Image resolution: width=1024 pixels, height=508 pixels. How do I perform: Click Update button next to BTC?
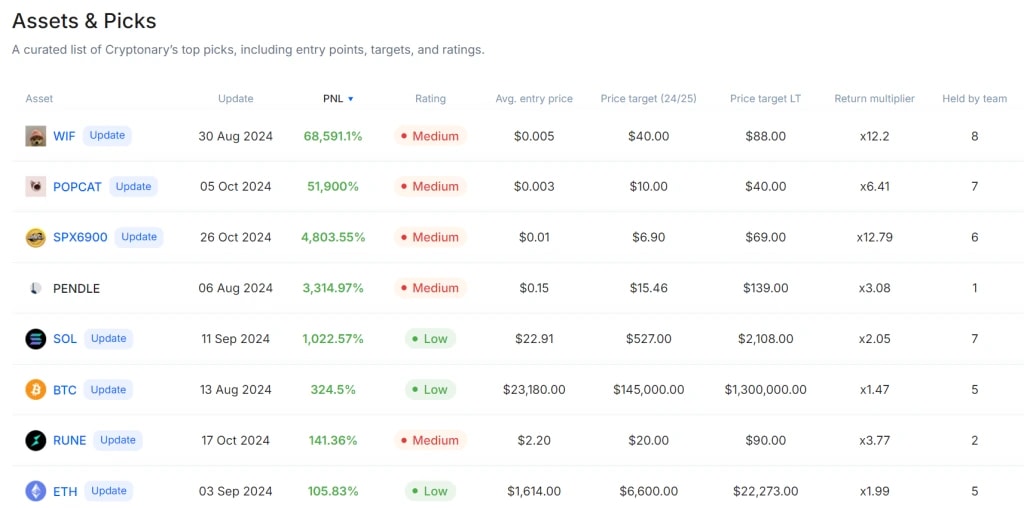tap(108, 389)
